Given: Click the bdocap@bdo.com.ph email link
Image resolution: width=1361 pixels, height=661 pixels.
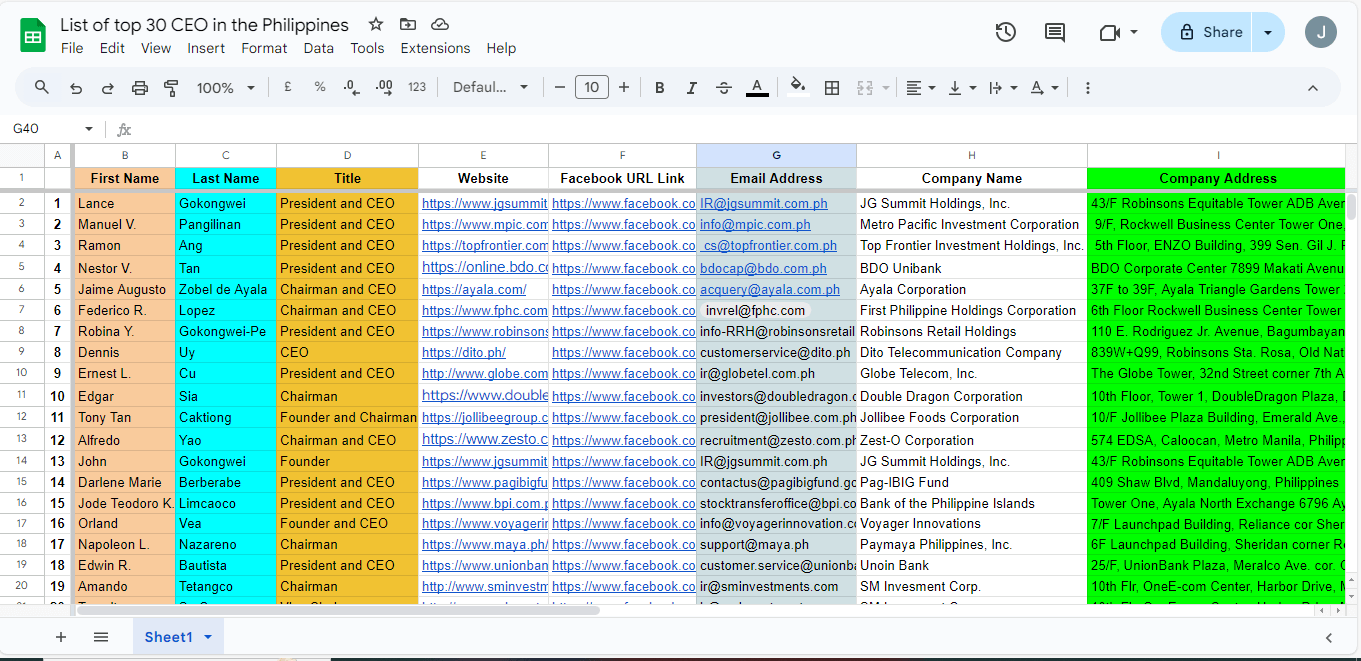Looking at the screenshot, I should (763, 268).
